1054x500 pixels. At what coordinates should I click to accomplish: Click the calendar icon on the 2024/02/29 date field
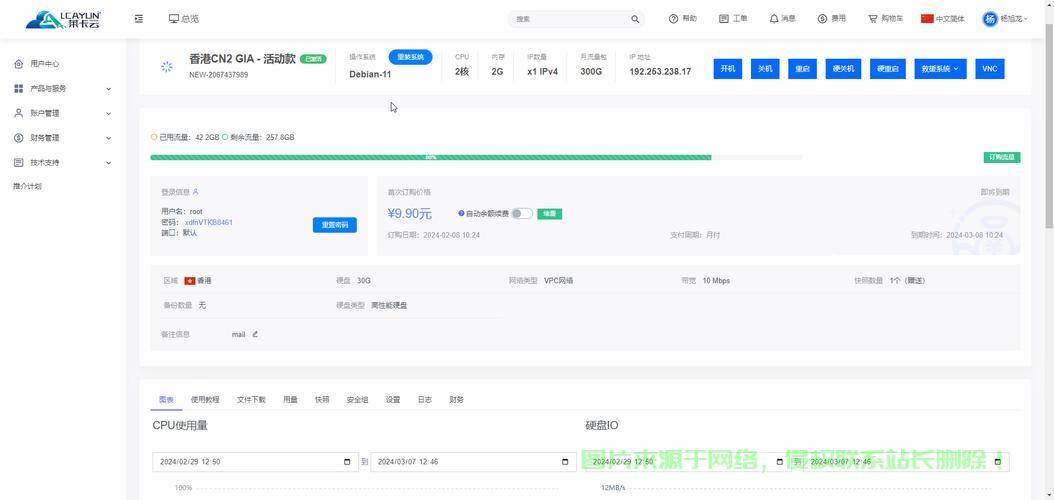[x=347, y=462]
